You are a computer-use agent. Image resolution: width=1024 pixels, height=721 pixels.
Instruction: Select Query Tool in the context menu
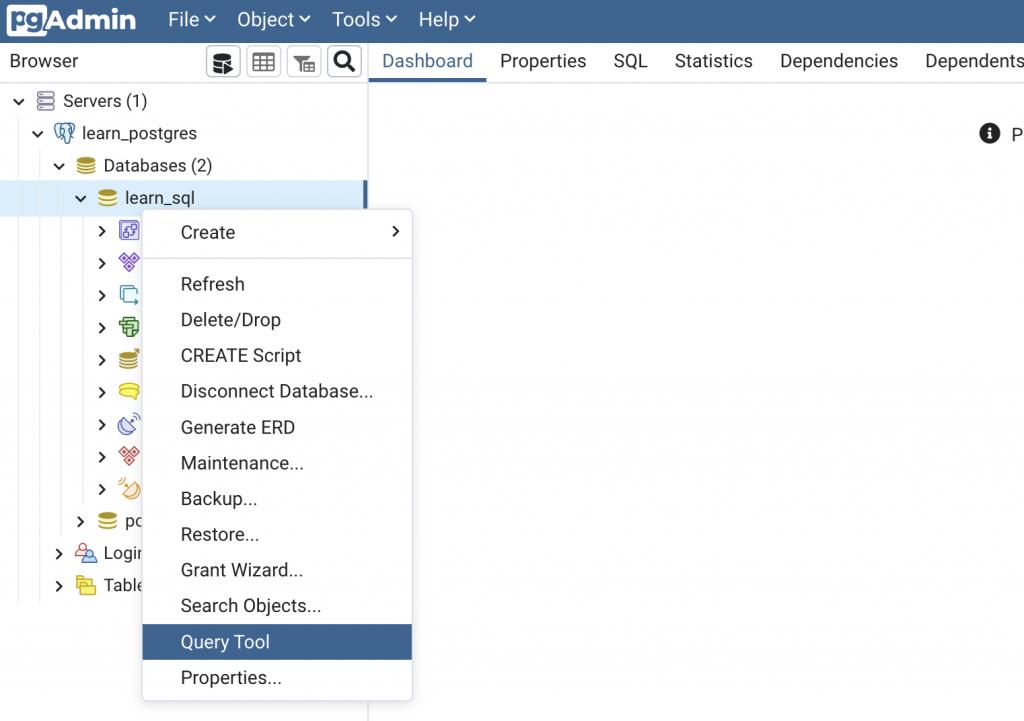tap(277, 642)
